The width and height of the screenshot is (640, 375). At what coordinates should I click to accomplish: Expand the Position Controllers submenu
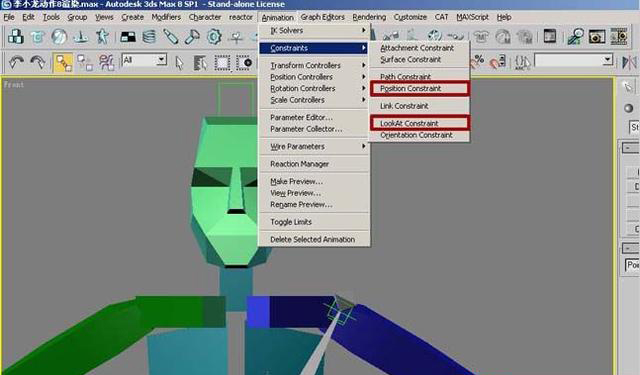tap(315, 77)
